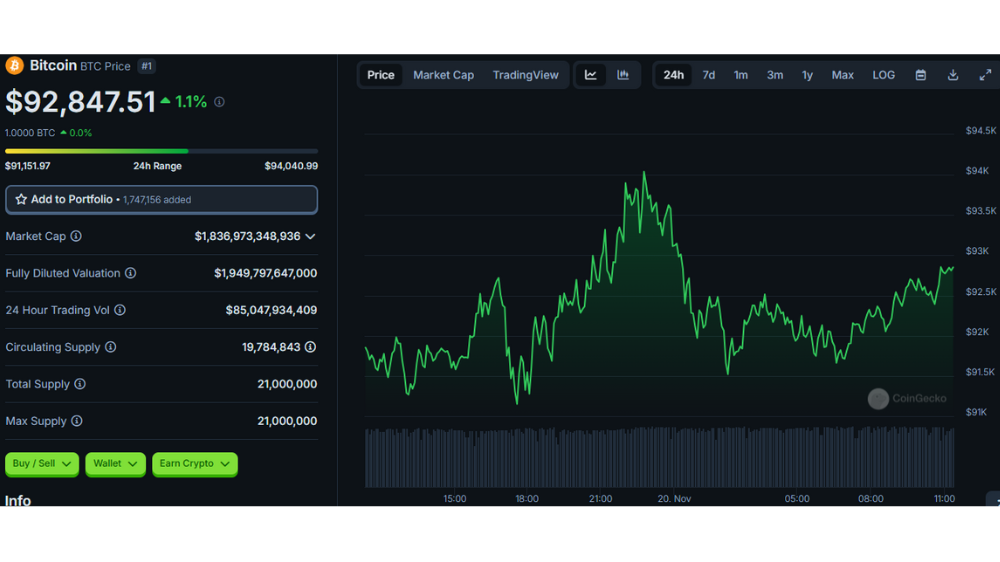
Task: Click the Bitcoin name heading
Action: pos(53,66)
